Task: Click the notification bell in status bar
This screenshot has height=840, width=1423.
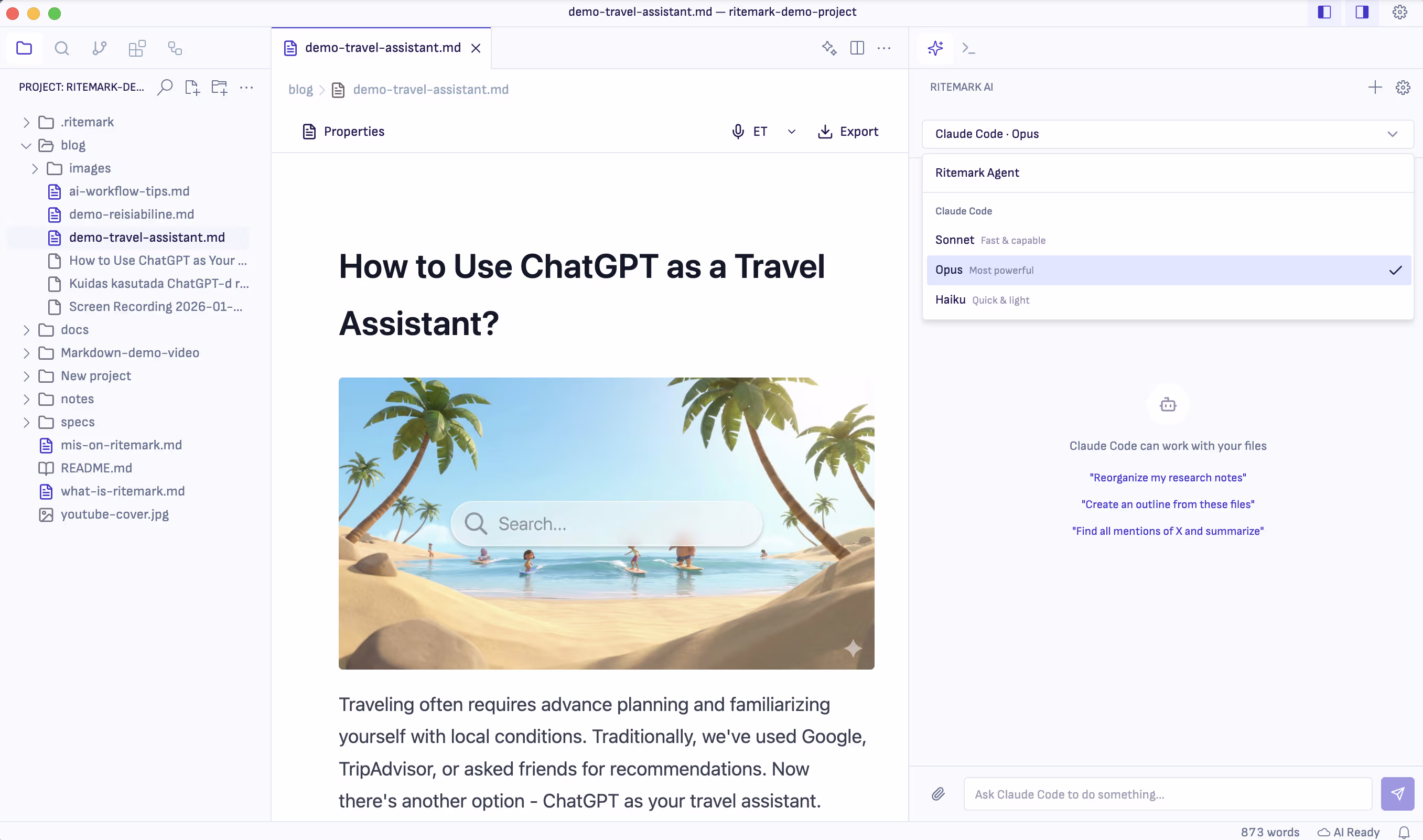Action: [1404, 832]
